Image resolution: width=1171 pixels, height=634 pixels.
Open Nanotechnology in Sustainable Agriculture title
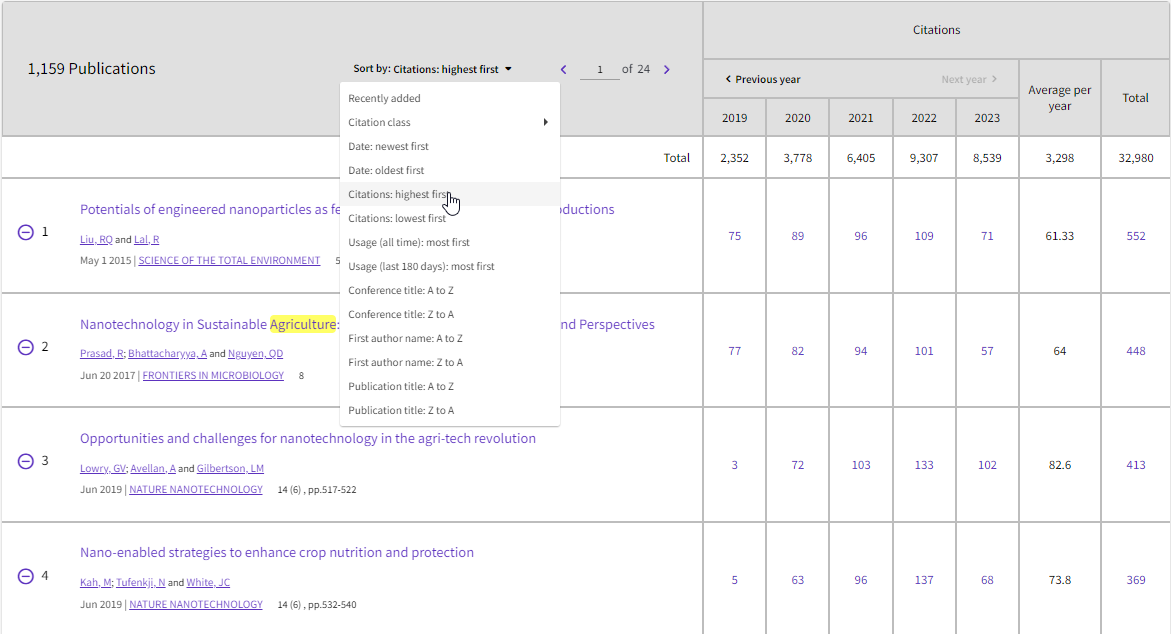click(x=208, y=324)
